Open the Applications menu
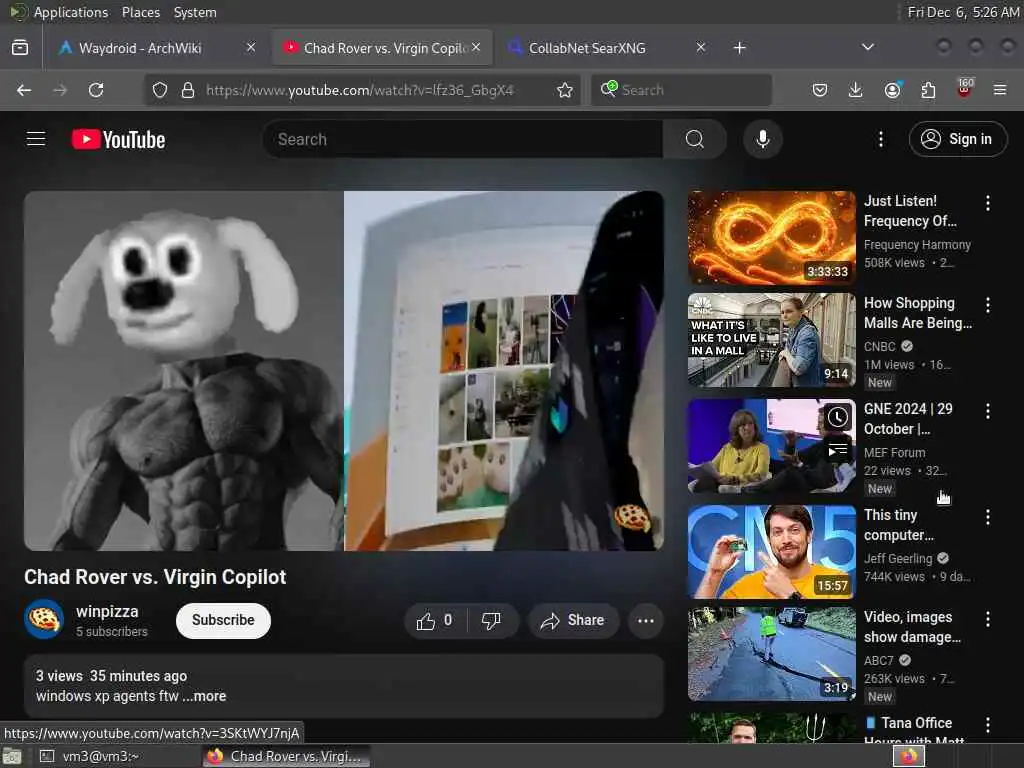This screenshot has height=768, width=1024. pyautogui.click(x=71, y=12)
